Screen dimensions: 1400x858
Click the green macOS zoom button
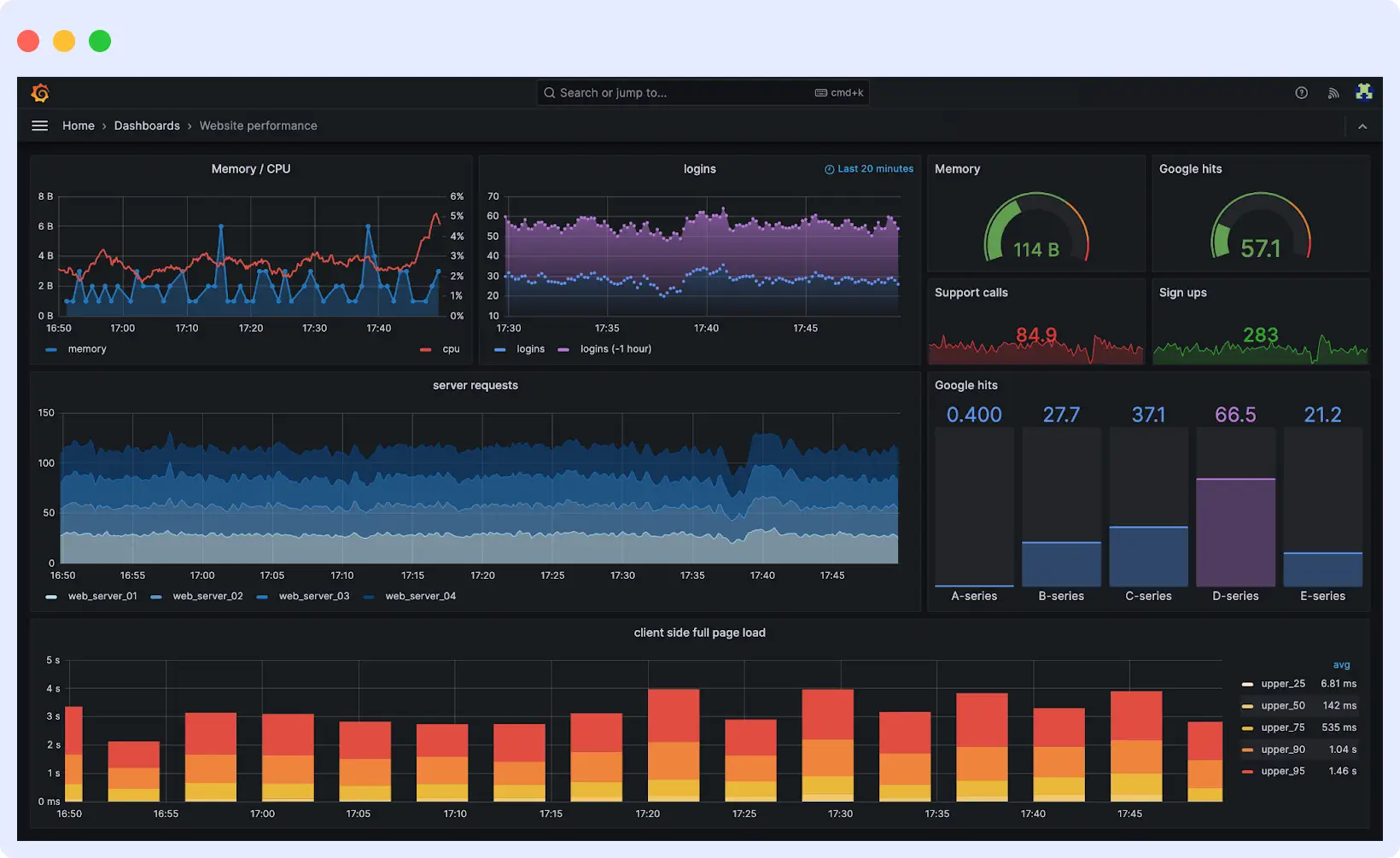(99, 40)
